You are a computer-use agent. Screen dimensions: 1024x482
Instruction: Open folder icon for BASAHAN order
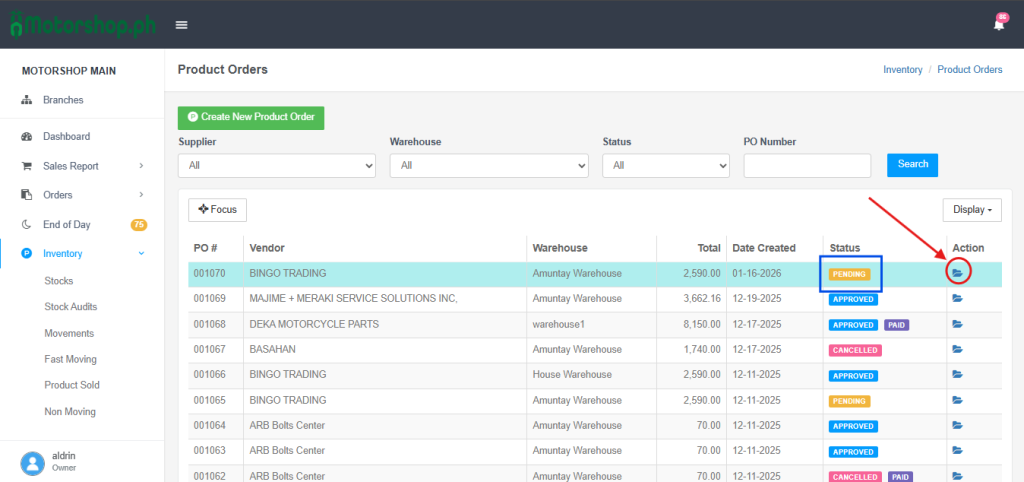[957, 350]
